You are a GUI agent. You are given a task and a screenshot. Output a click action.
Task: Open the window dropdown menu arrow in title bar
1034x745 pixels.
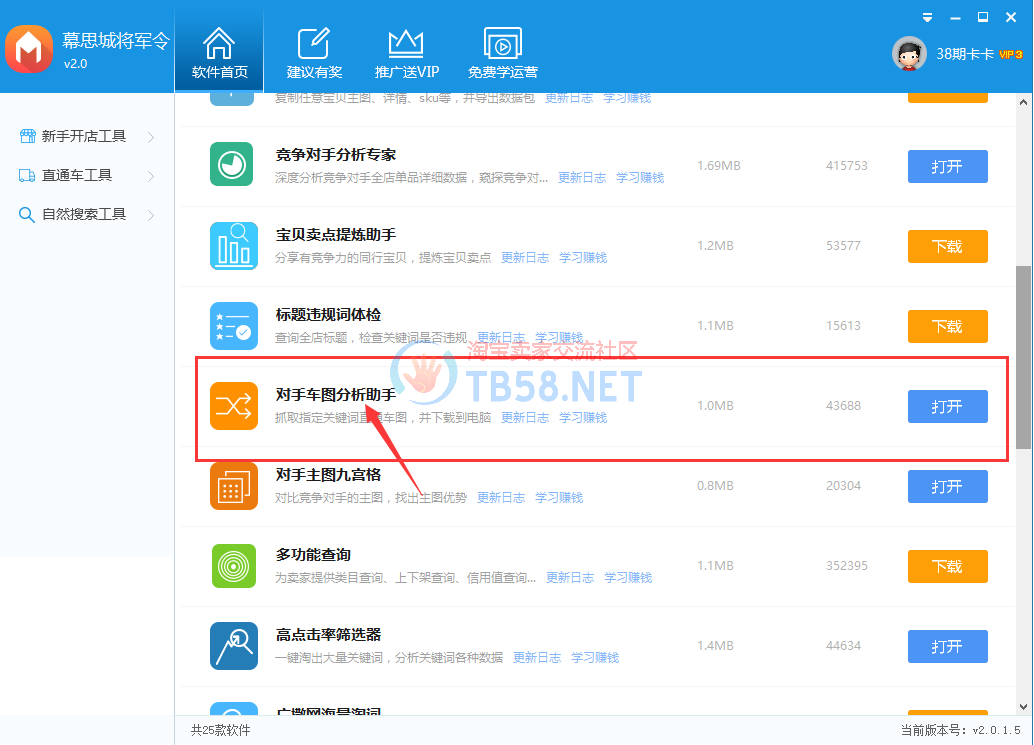pos(929,17)
